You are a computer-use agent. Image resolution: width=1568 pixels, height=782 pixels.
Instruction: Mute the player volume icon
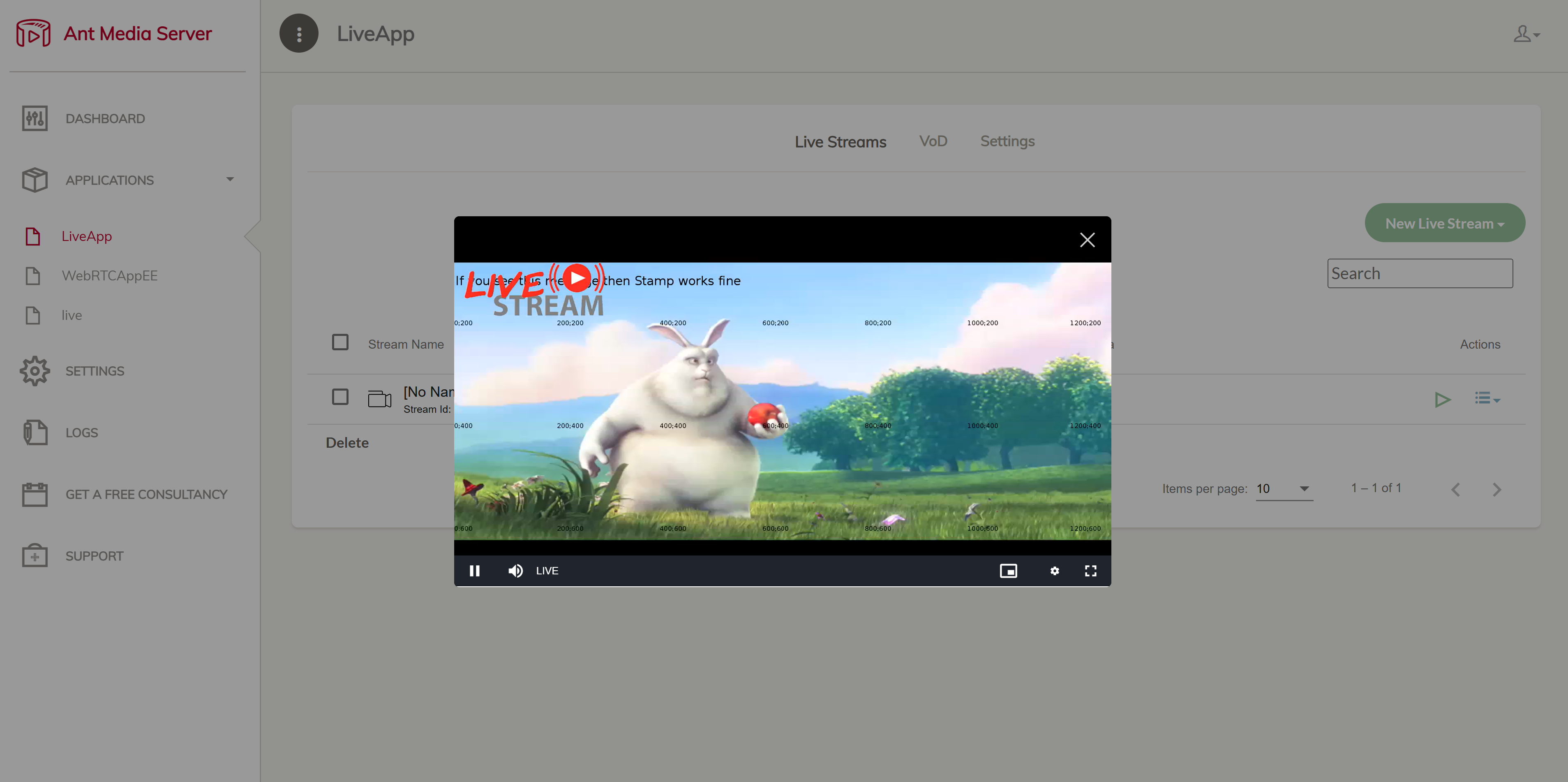click(x=515, y=571)
